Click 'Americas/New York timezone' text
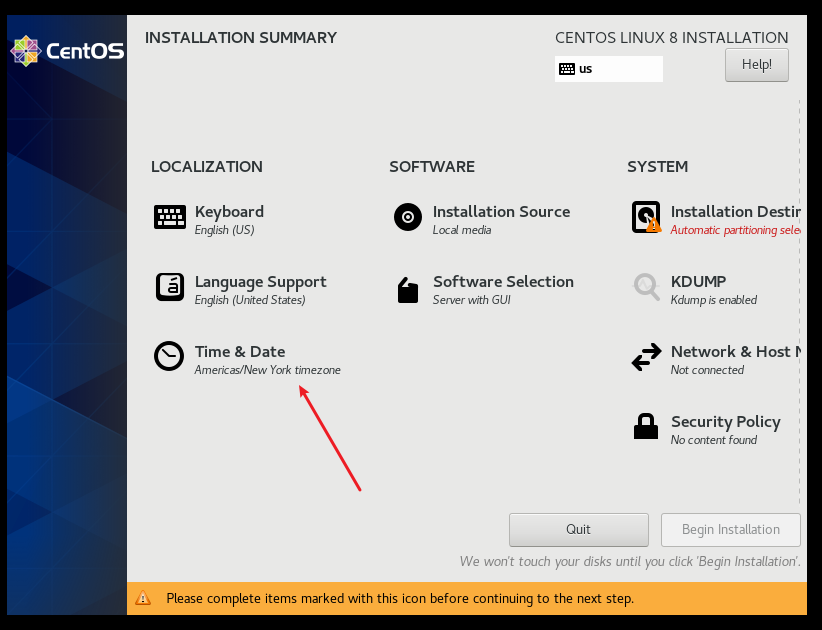The width and height of the screenshot is (822, 630). (x=267, y=370)
